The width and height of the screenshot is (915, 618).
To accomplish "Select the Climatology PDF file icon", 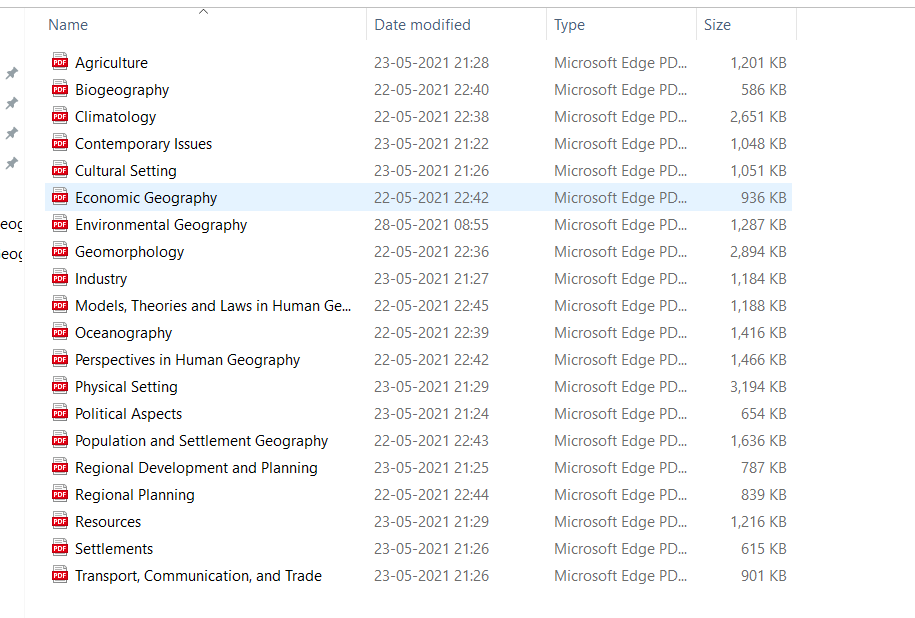I will 60,116.
